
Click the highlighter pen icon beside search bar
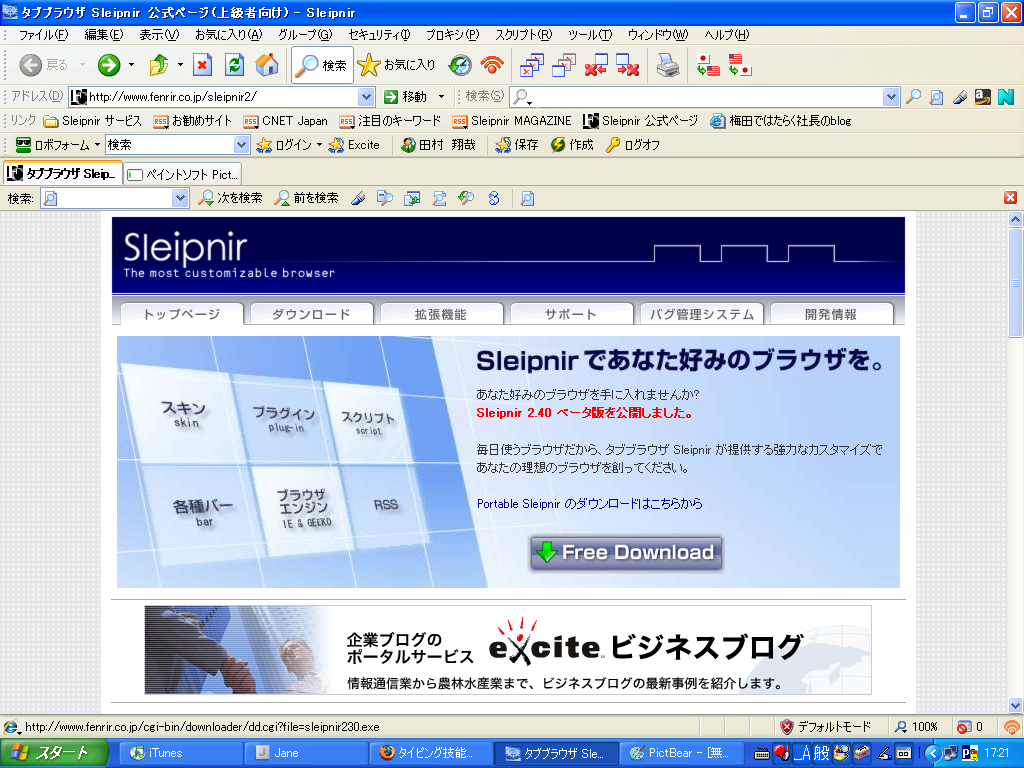pyautogui.click(x=960, y=97)
